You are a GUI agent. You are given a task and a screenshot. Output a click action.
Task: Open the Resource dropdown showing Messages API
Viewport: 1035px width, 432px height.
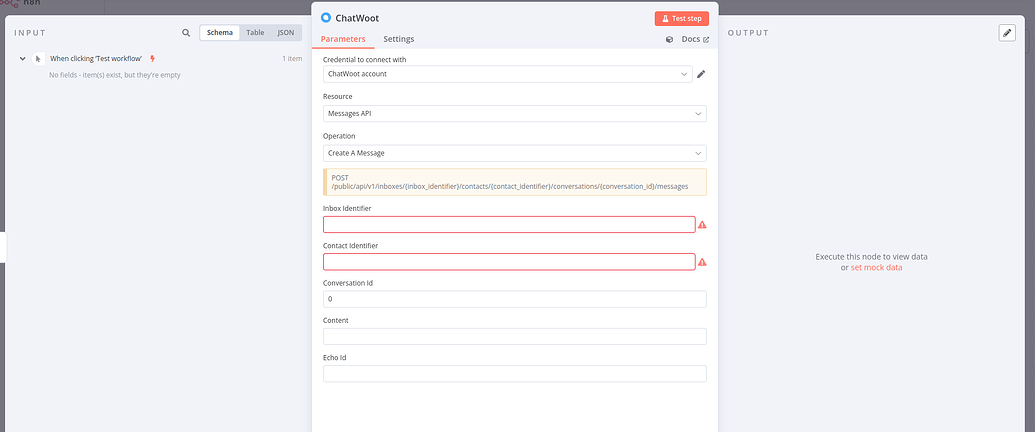pos(515,114)
